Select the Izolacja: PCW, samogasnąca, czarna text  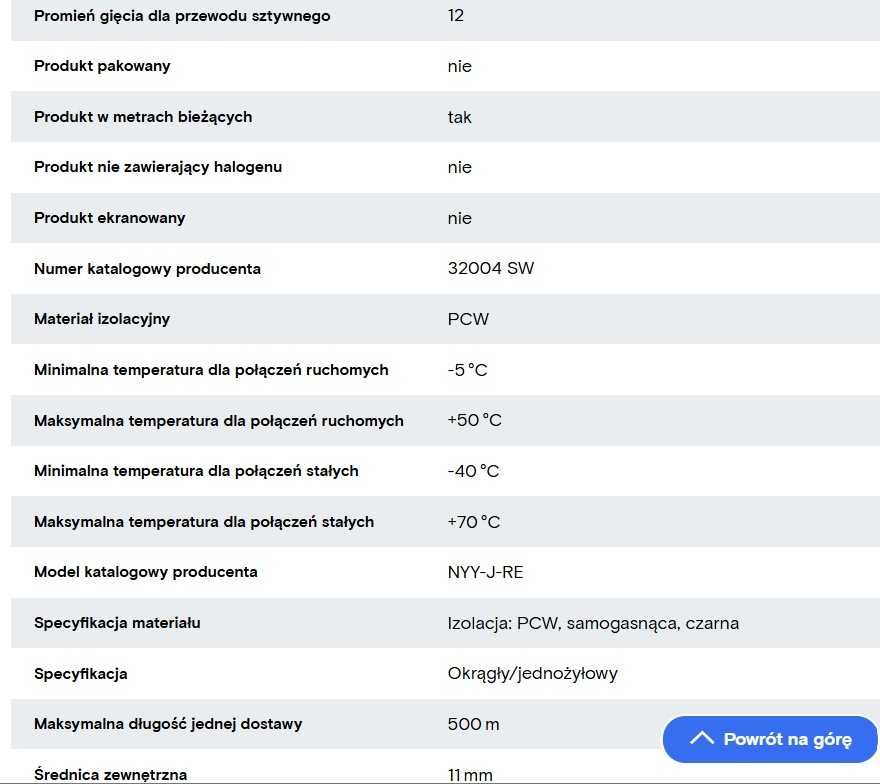click(593, 623)
